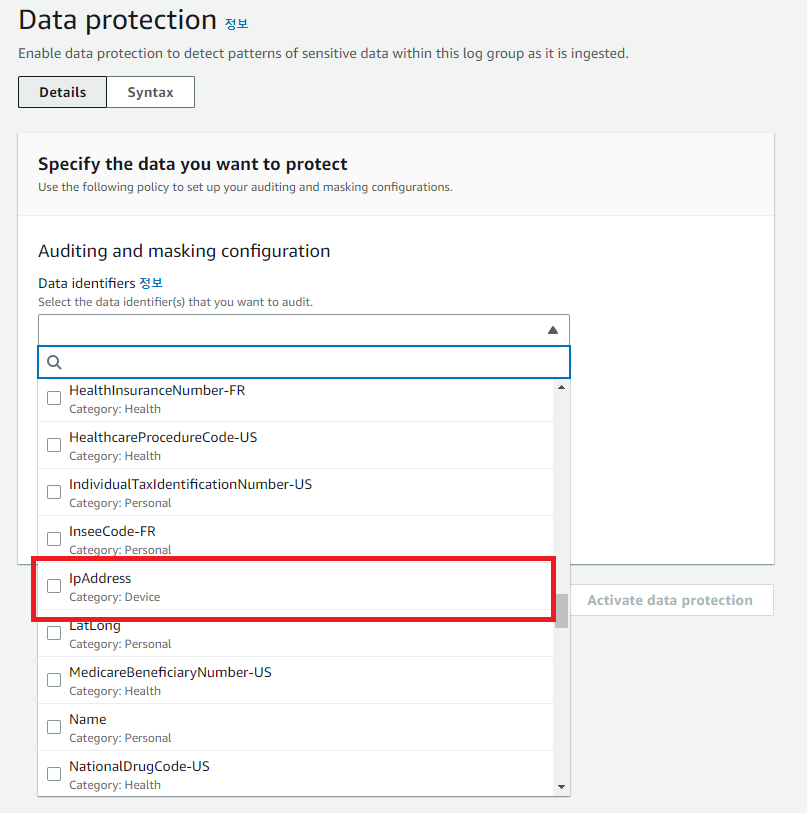
Task: Click the scrollbar down arrow in the list
Action: (561, 786)
